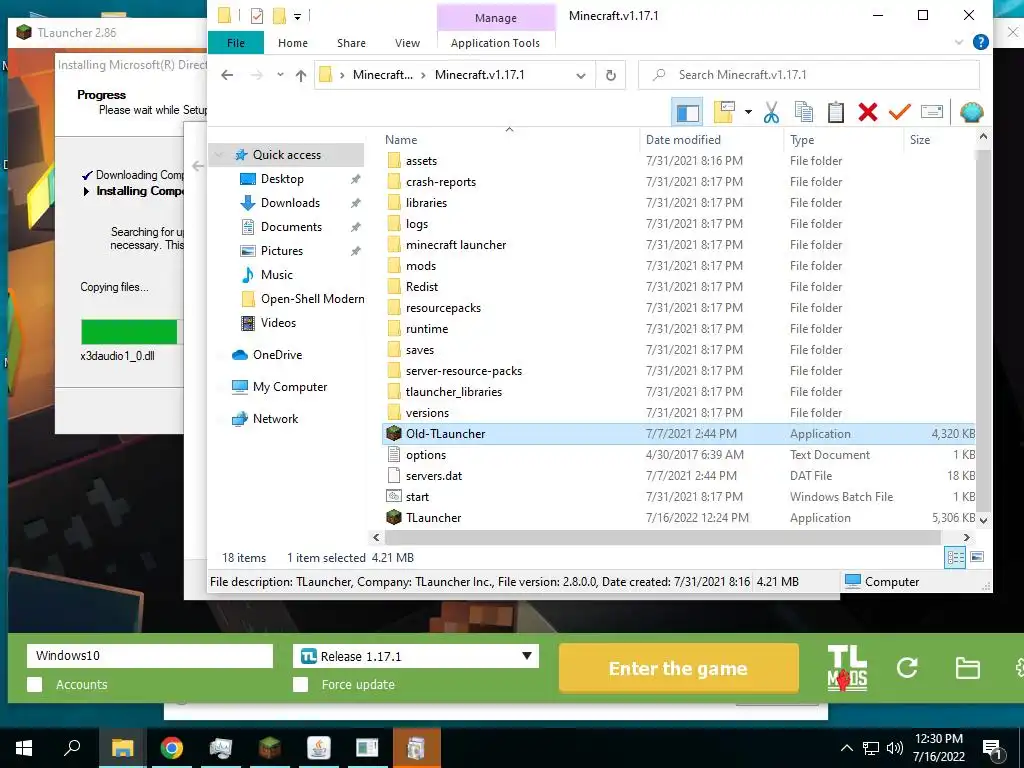
Task: Go back with the Explorer back arrow
Action: click(227, 75)
